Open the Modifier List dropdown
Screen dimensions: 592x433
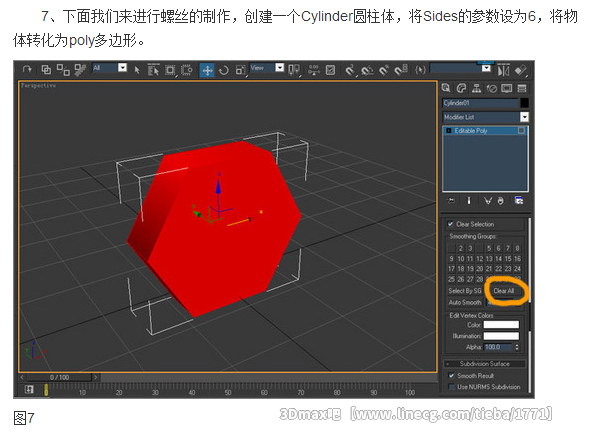(x=485, y=117)
